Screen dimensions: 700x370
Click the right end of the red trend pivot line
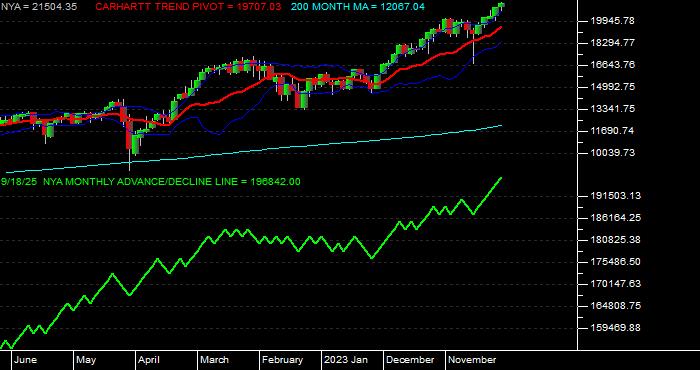click(501, 27)
